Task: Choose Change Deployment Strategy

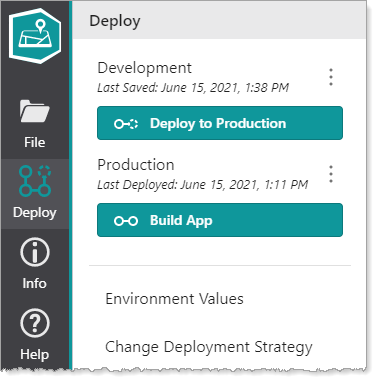Action: click(209, 347)
